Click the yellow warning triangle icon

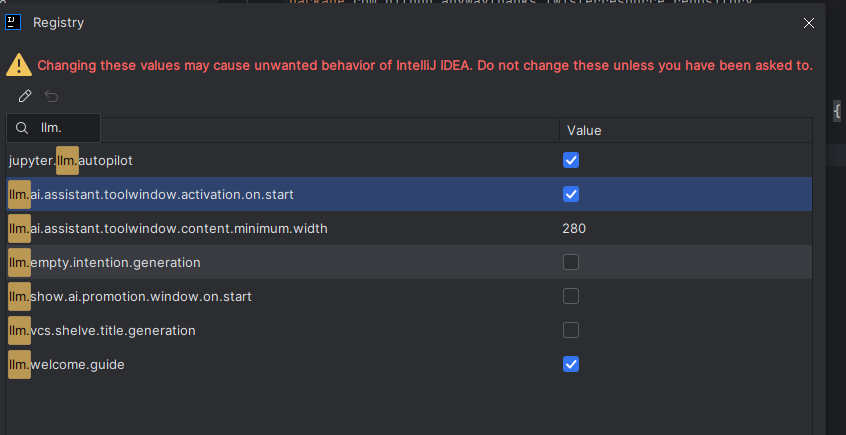pos(19,65)
